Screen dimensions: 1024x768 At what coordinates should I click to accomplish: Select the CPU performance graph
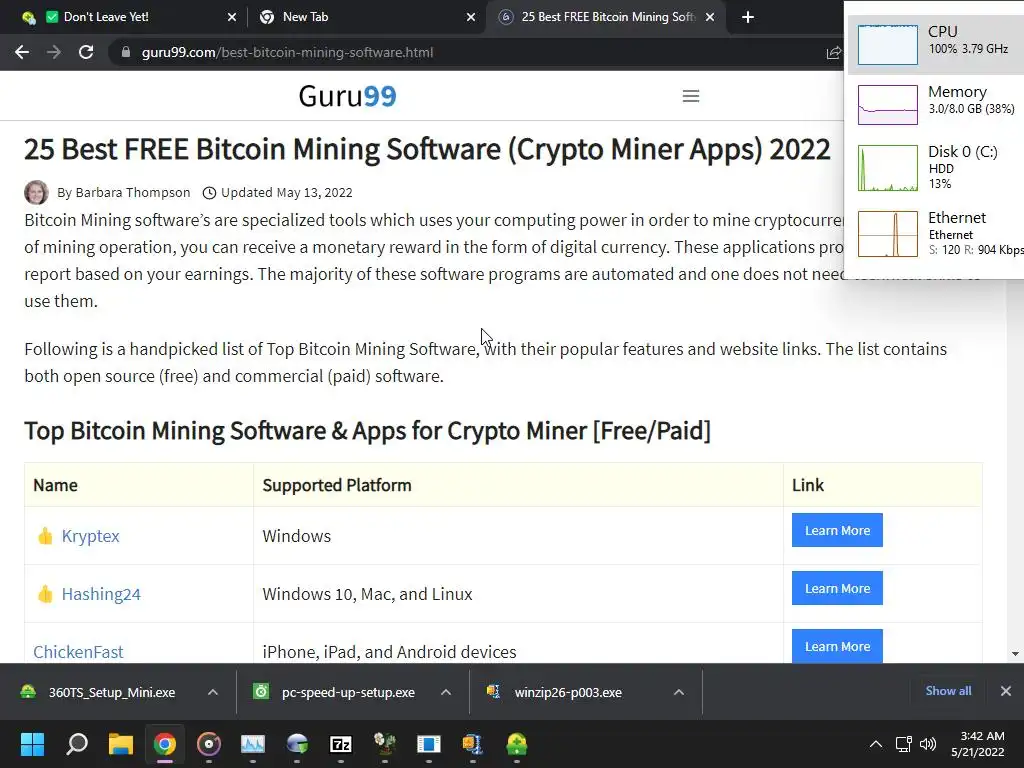pos(888,45)
